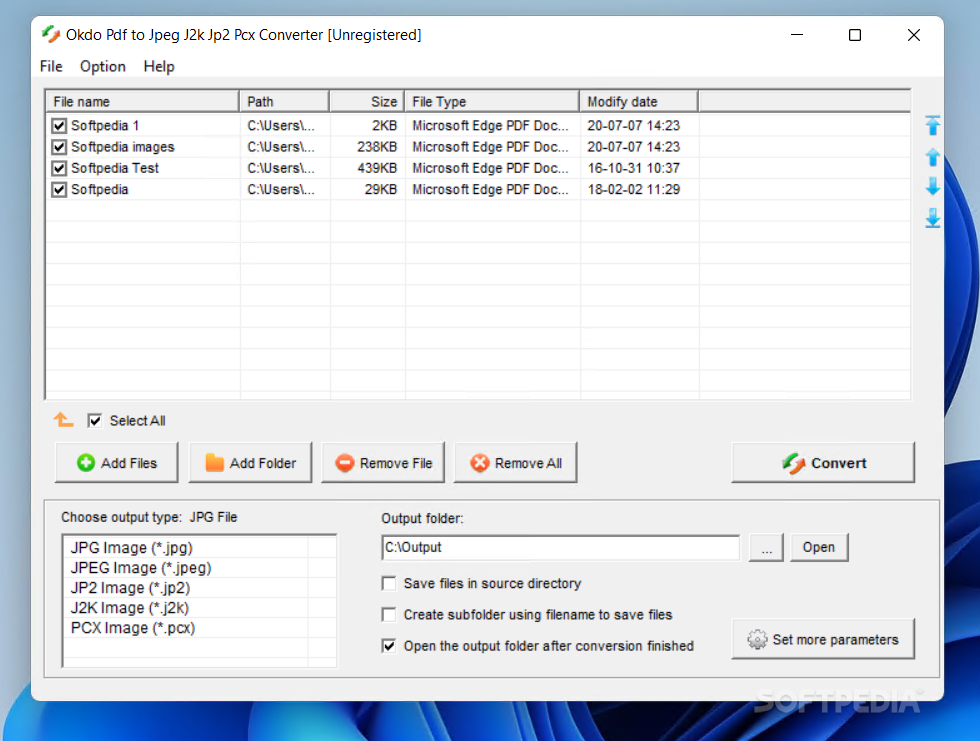The image size is (980, 741).
Task: Disable Open the output folder after conversion
Action: [x=389, y=645]
